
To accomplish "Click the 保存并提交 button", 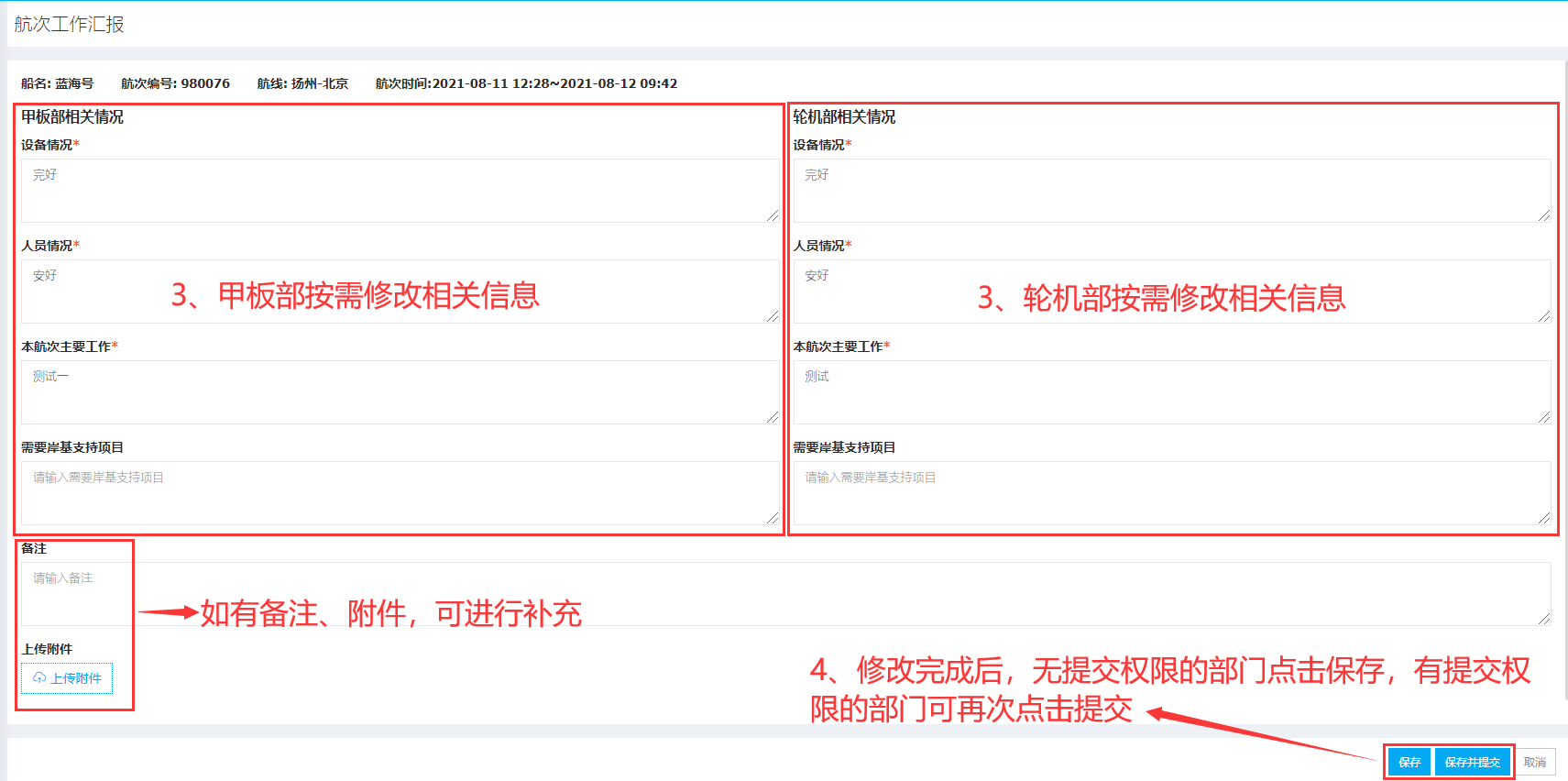I will click(1472, 762).
